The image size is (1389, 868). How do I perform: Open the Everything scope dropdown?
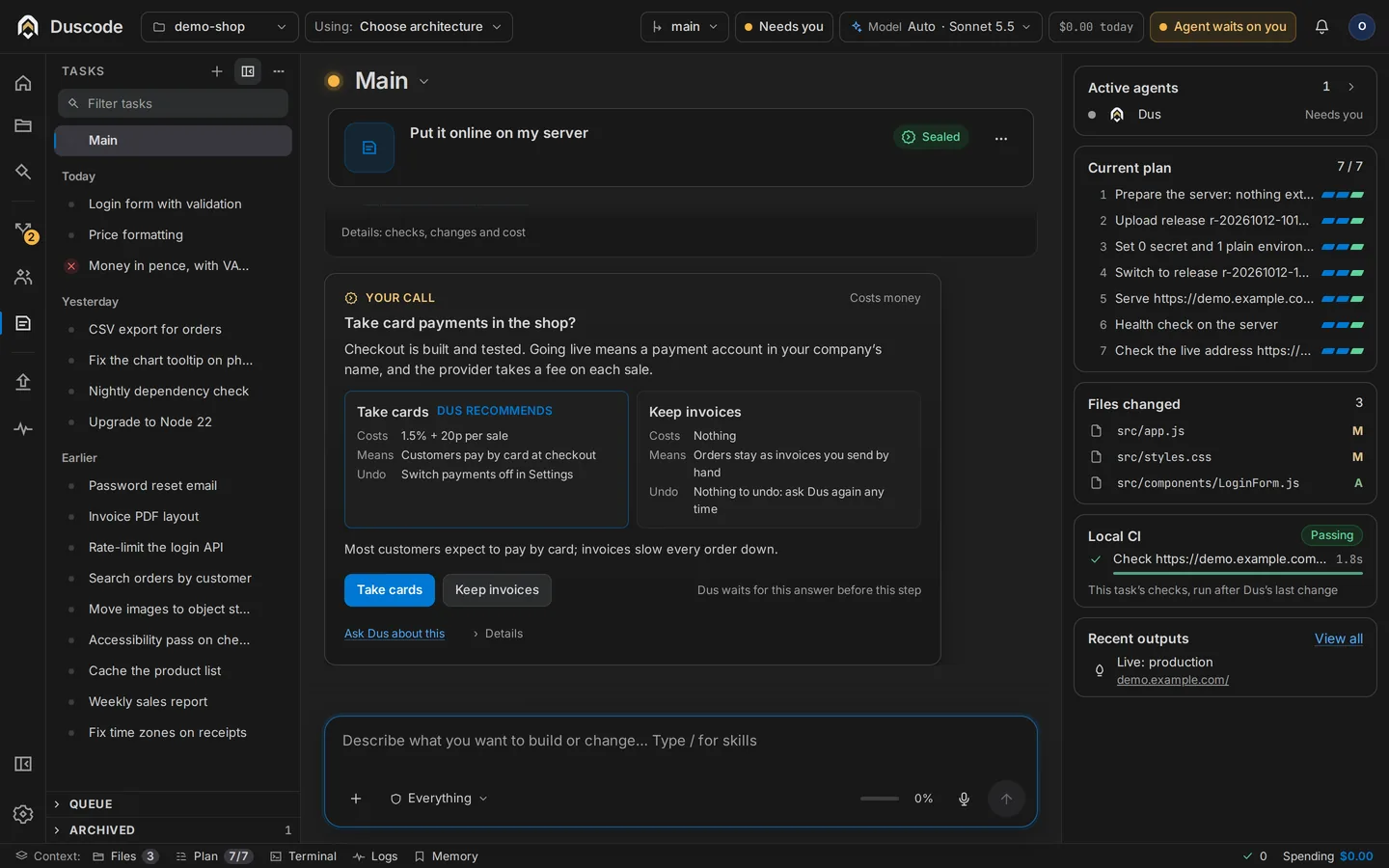[439, 799]
